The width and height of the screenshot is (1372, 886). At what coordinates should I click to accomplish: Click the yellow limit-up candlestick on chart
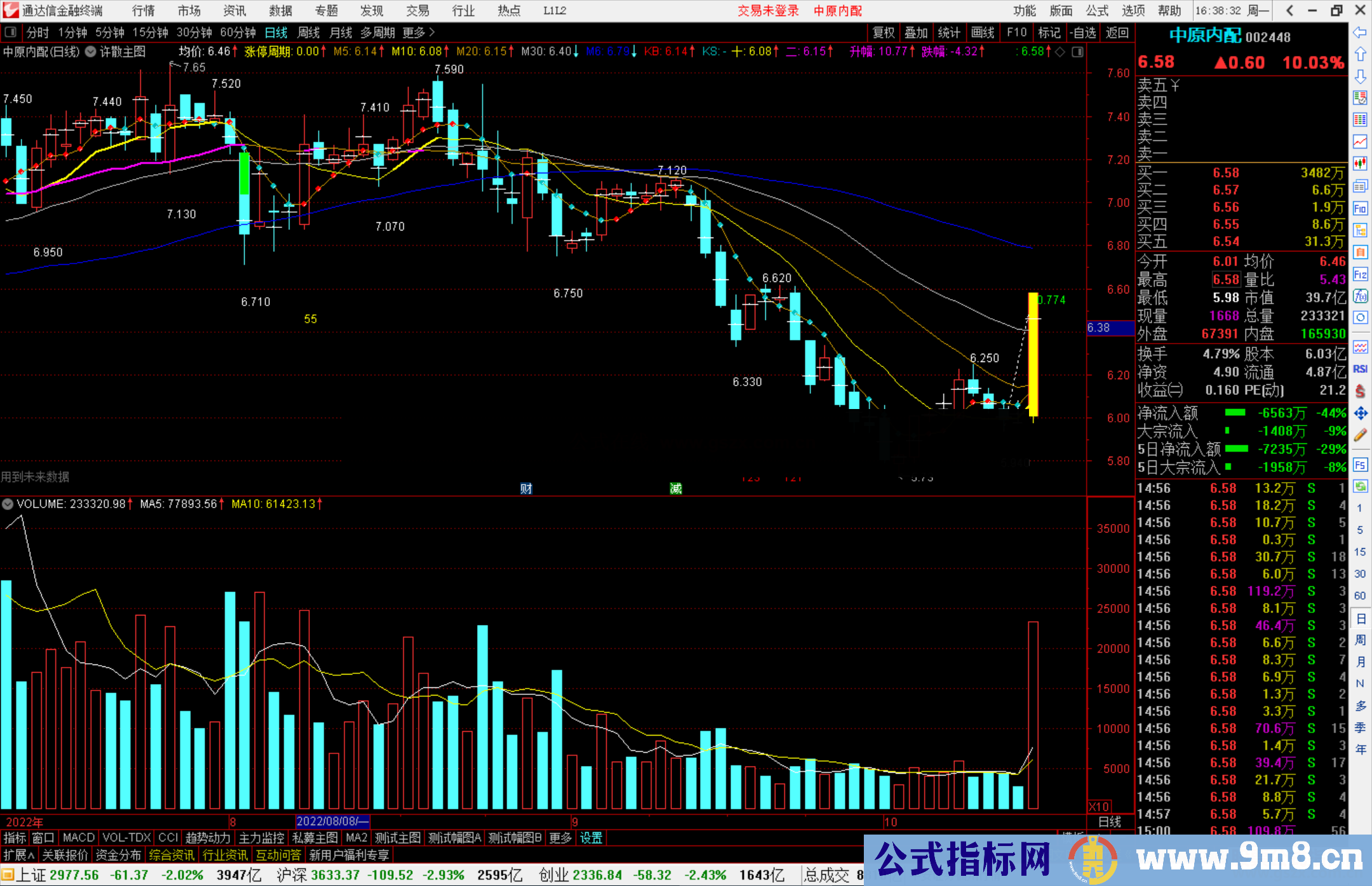(x=1033, y=354)
